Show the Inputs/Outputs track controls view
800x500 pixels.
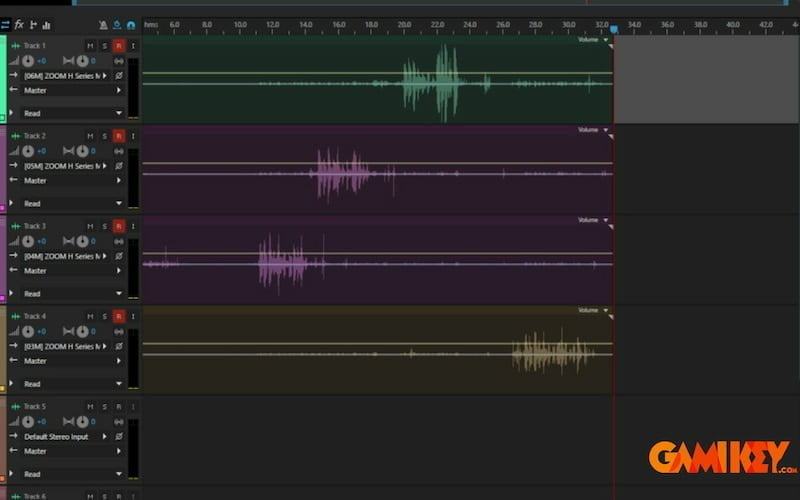(5, 24)
